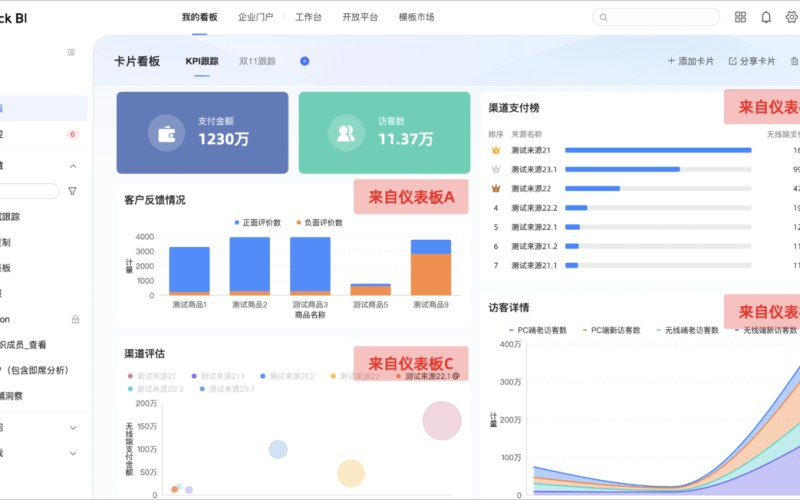Click the 分享卡片 button
This screenshot has height=500, width=800.
coord(752,61)
